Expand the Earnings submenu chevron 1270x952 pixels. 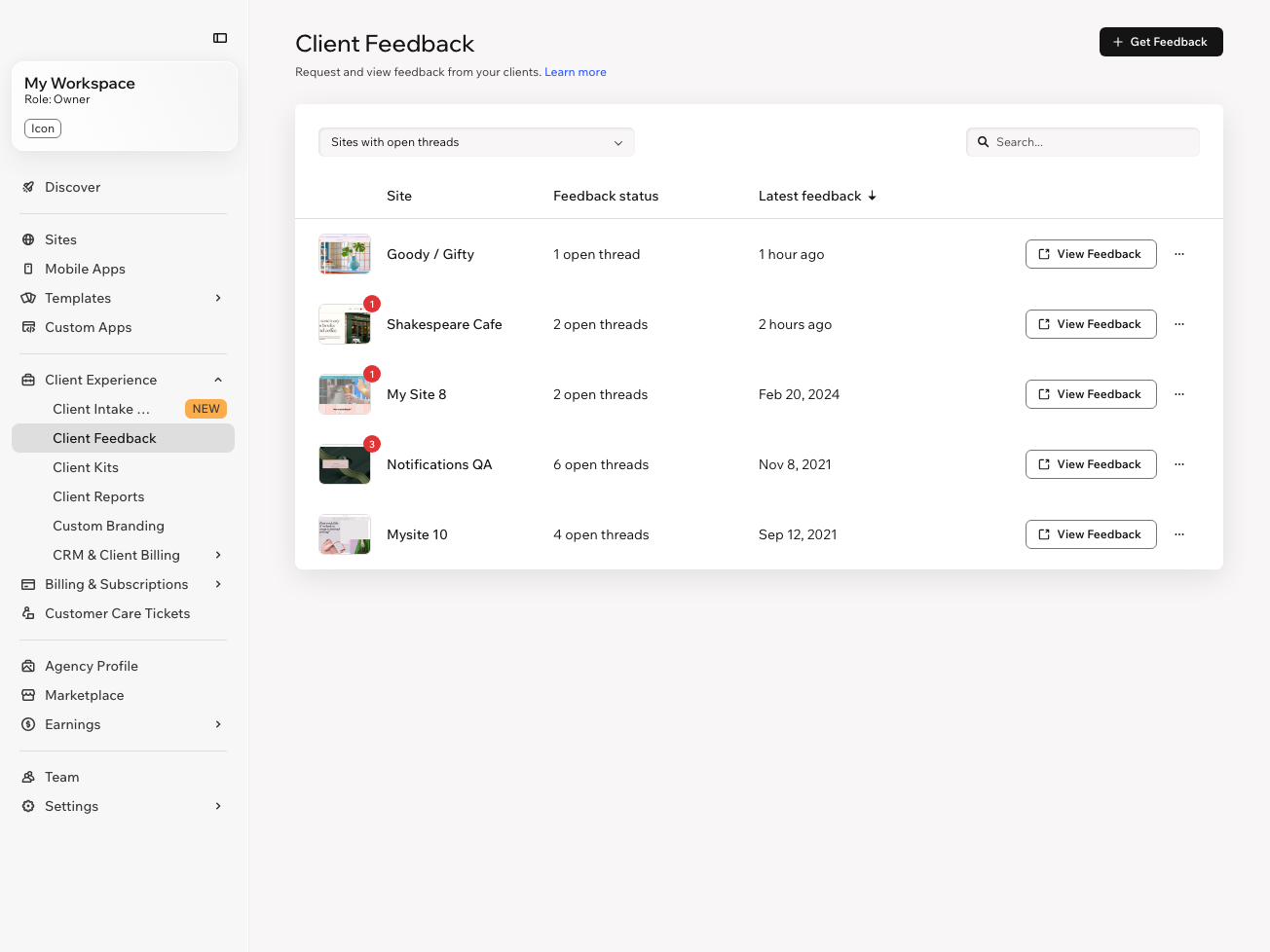tap(218, 724)
